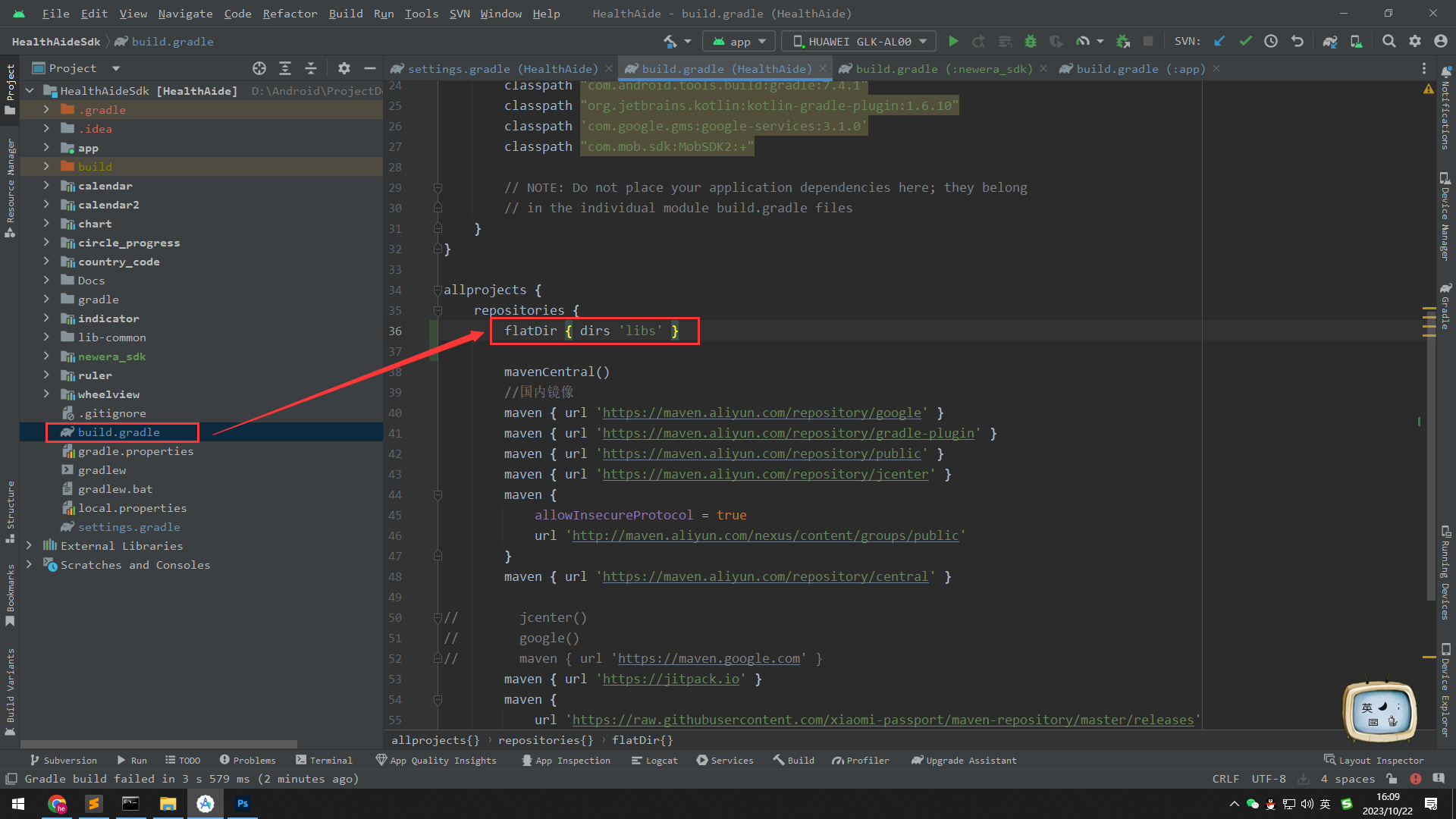Click the Project panel horizontal scrollbar

point(159,744)
